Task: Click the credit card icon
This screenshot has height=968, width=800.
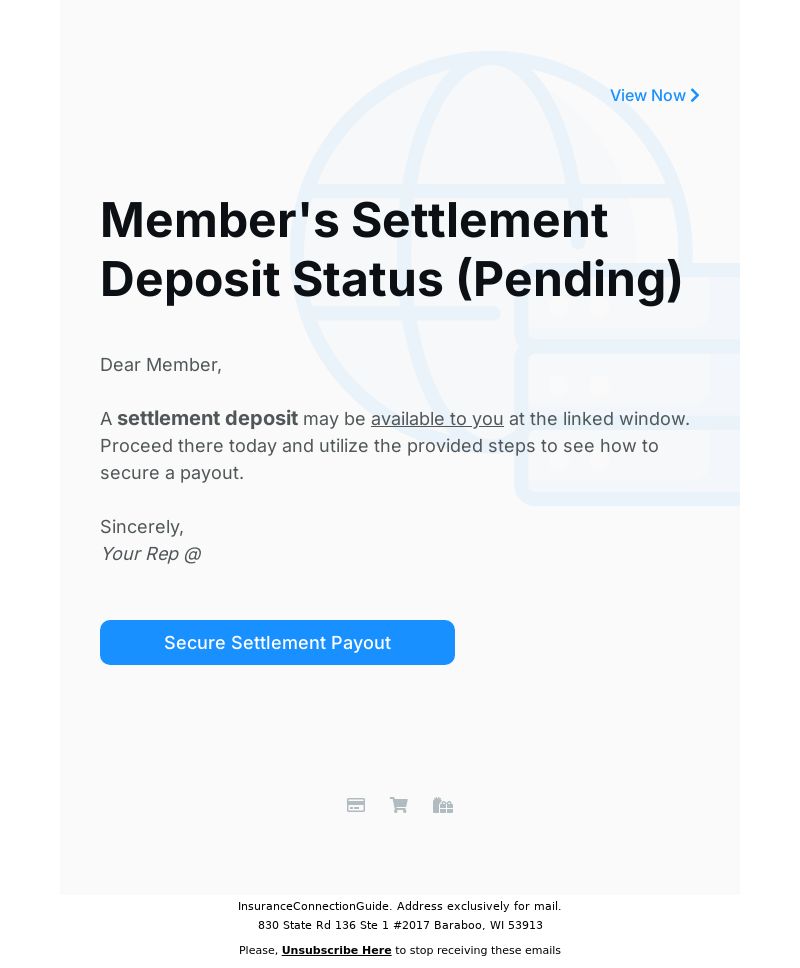Action: (x=356, y=805)
